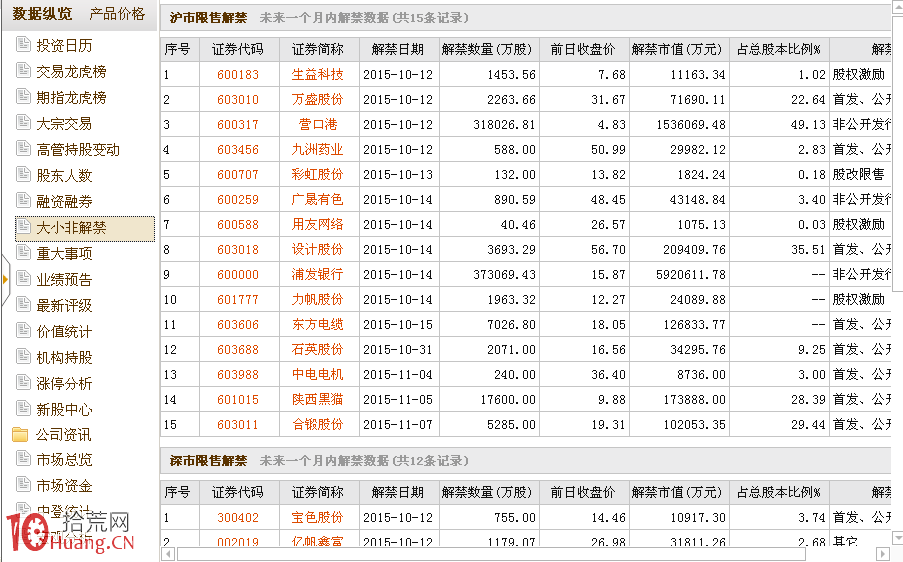Click the document icon beside 最新评级
This screenshot has width=903, height=562.
click(23, 304)
